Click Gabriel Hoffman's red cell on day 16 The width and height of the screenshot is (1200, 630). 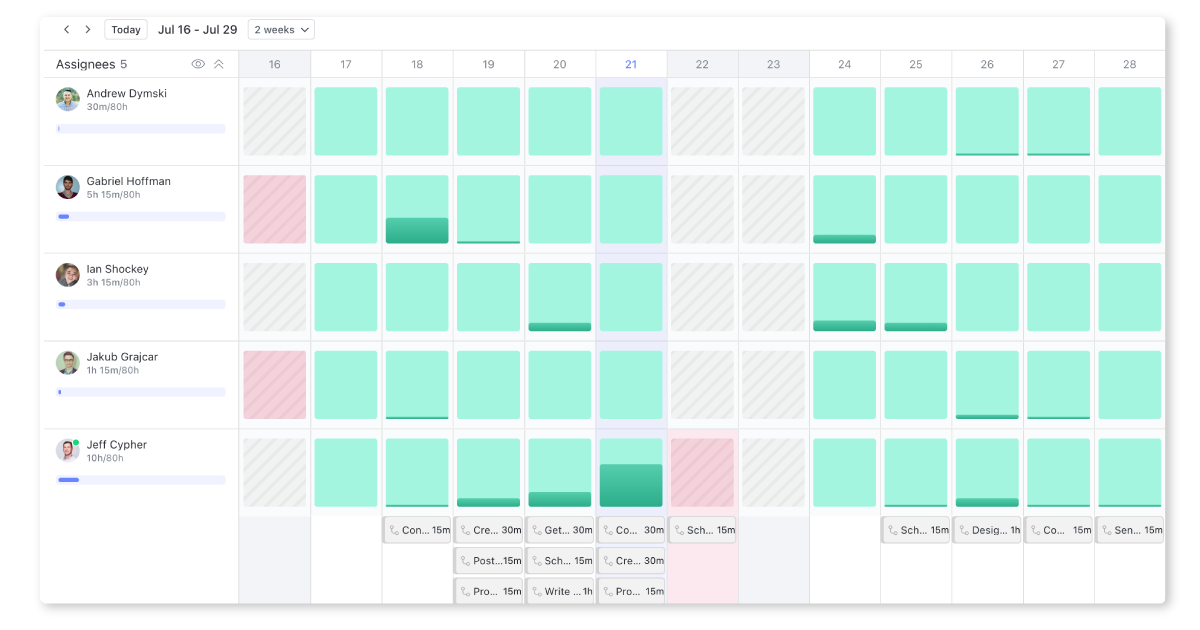[x=275, y=209]
